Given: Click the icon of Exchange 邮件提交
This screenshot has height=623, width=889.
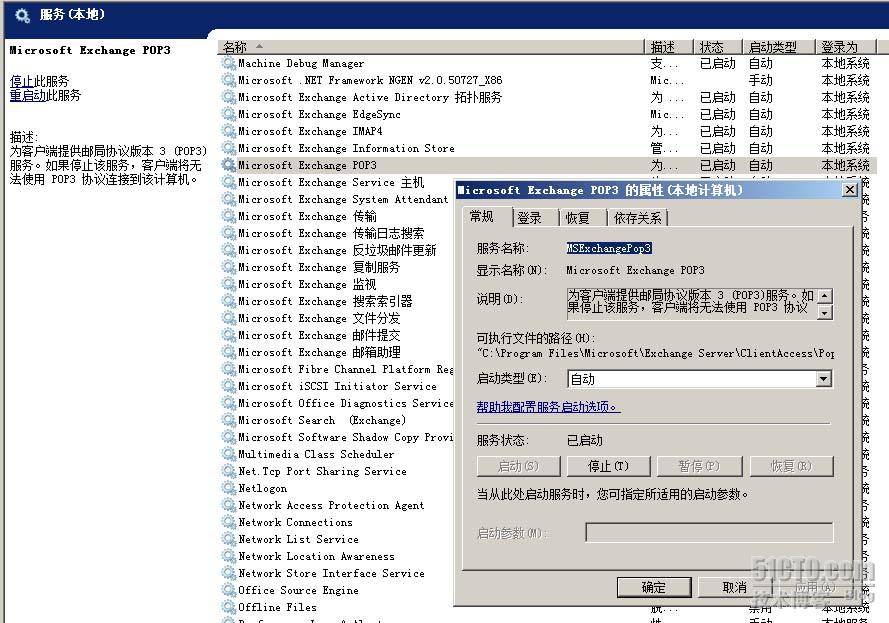Looking at the screenshot, I should tap(228, 335).
